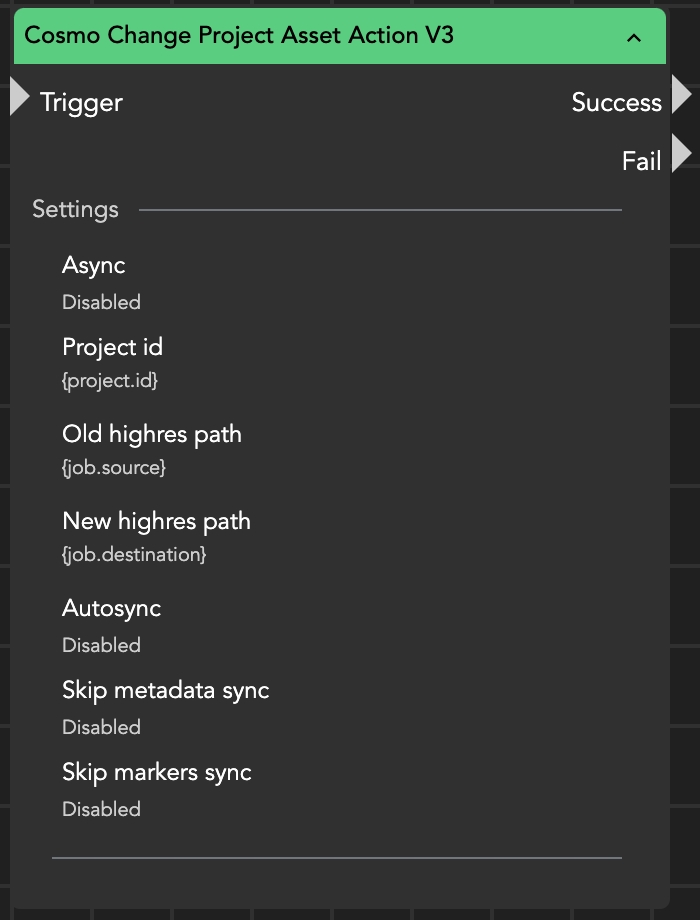Screen dimensions: 700x920
Task: Select the Old highres path label
Action: click(152, 434)
